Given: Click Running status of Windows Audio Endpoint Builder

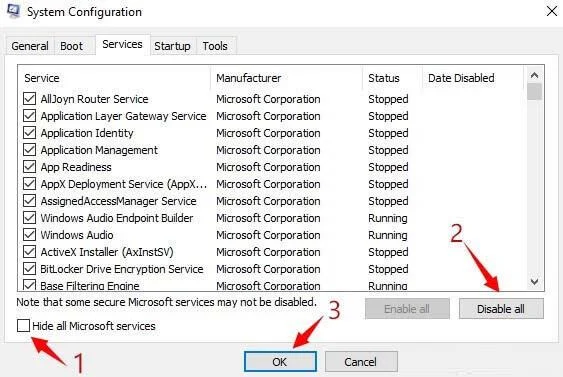Looking at the screenshot, I should (388, 218).
